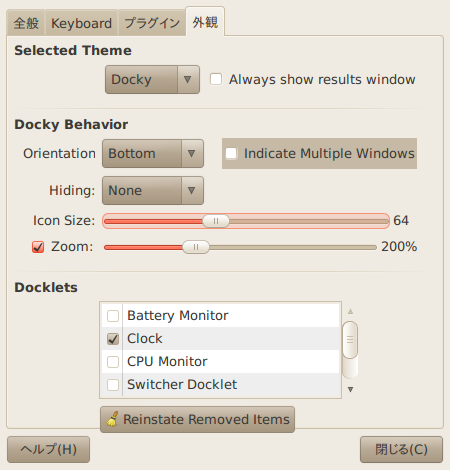Click the Icon Size value 64
Screen dimensions: 450x470
[x=401, y=220]
